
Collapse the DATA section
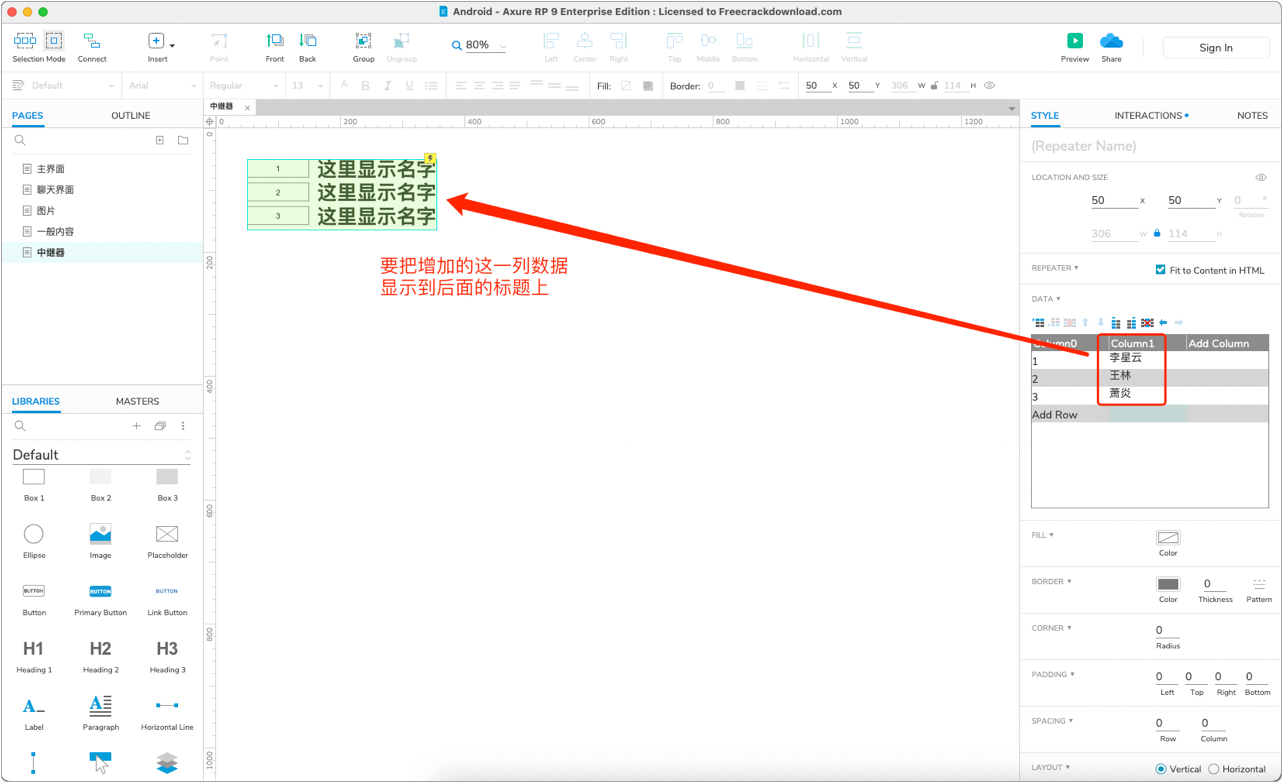click(1046, 299)
